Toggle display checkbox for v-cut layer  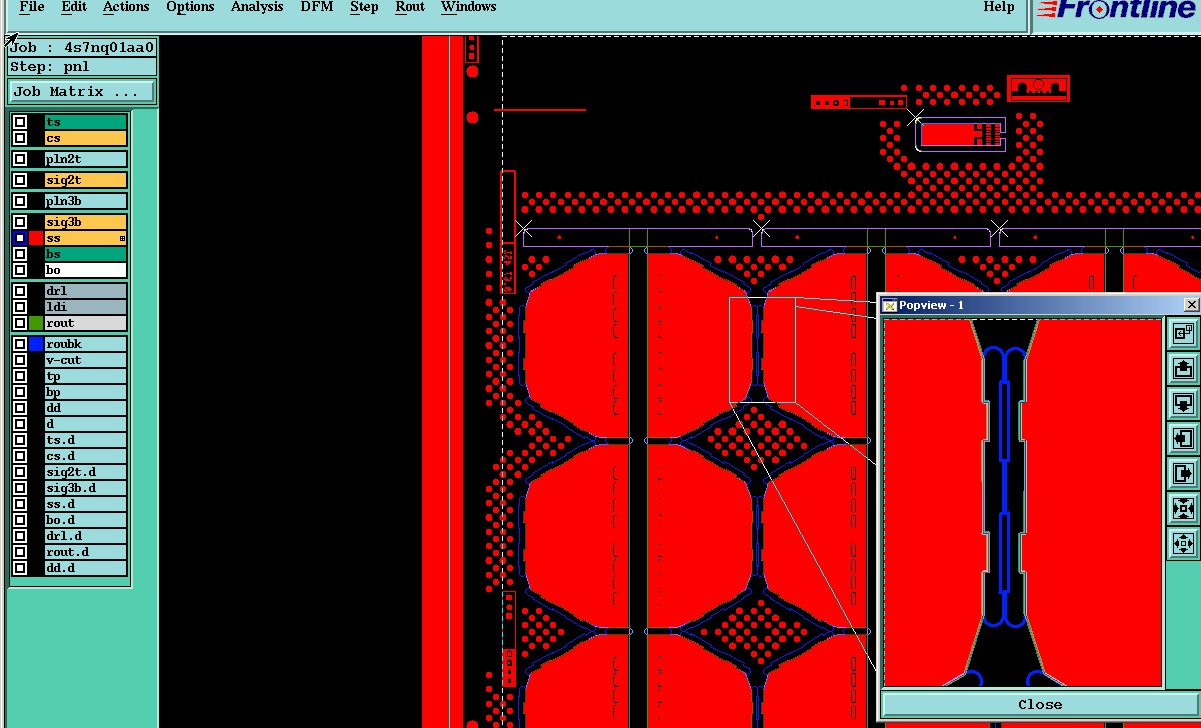[x=20, y=360]
